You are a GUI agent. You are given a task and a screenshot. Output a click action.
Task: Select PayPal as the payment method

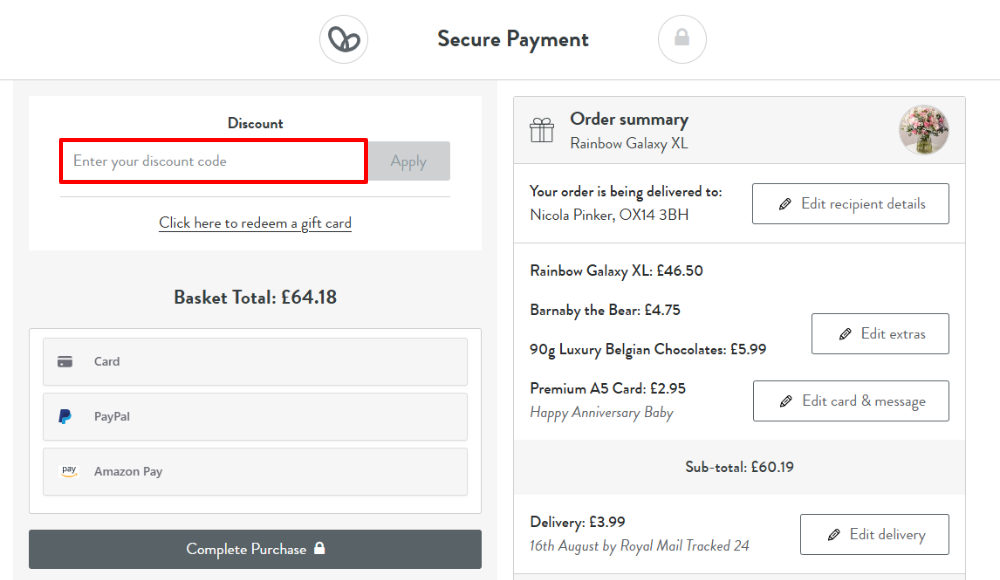click(254, 417)
